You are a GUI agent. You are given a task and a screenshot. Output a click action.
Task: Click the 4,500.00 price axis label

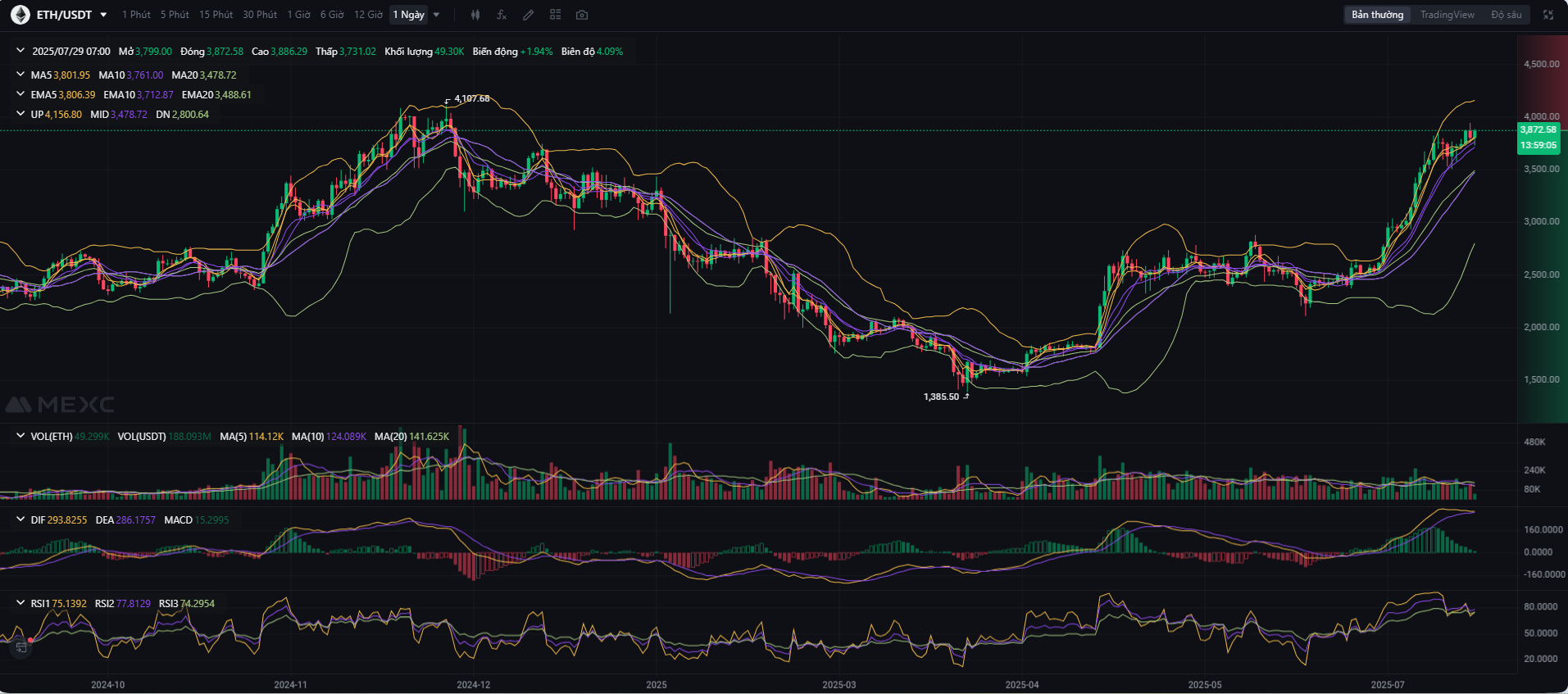click(1542, 64)
